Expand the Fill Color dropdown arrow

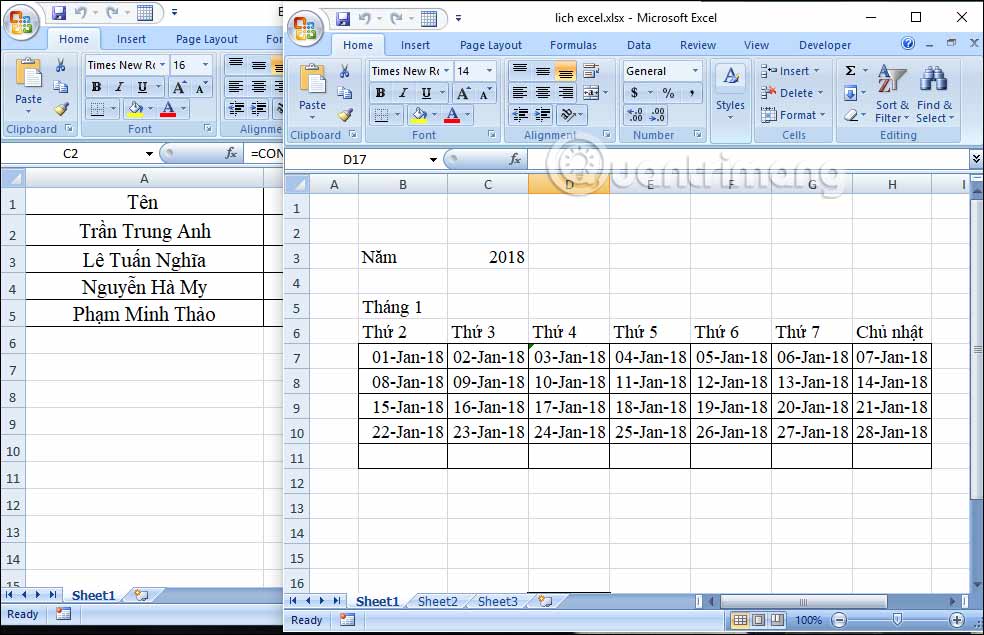click(434, 114)
